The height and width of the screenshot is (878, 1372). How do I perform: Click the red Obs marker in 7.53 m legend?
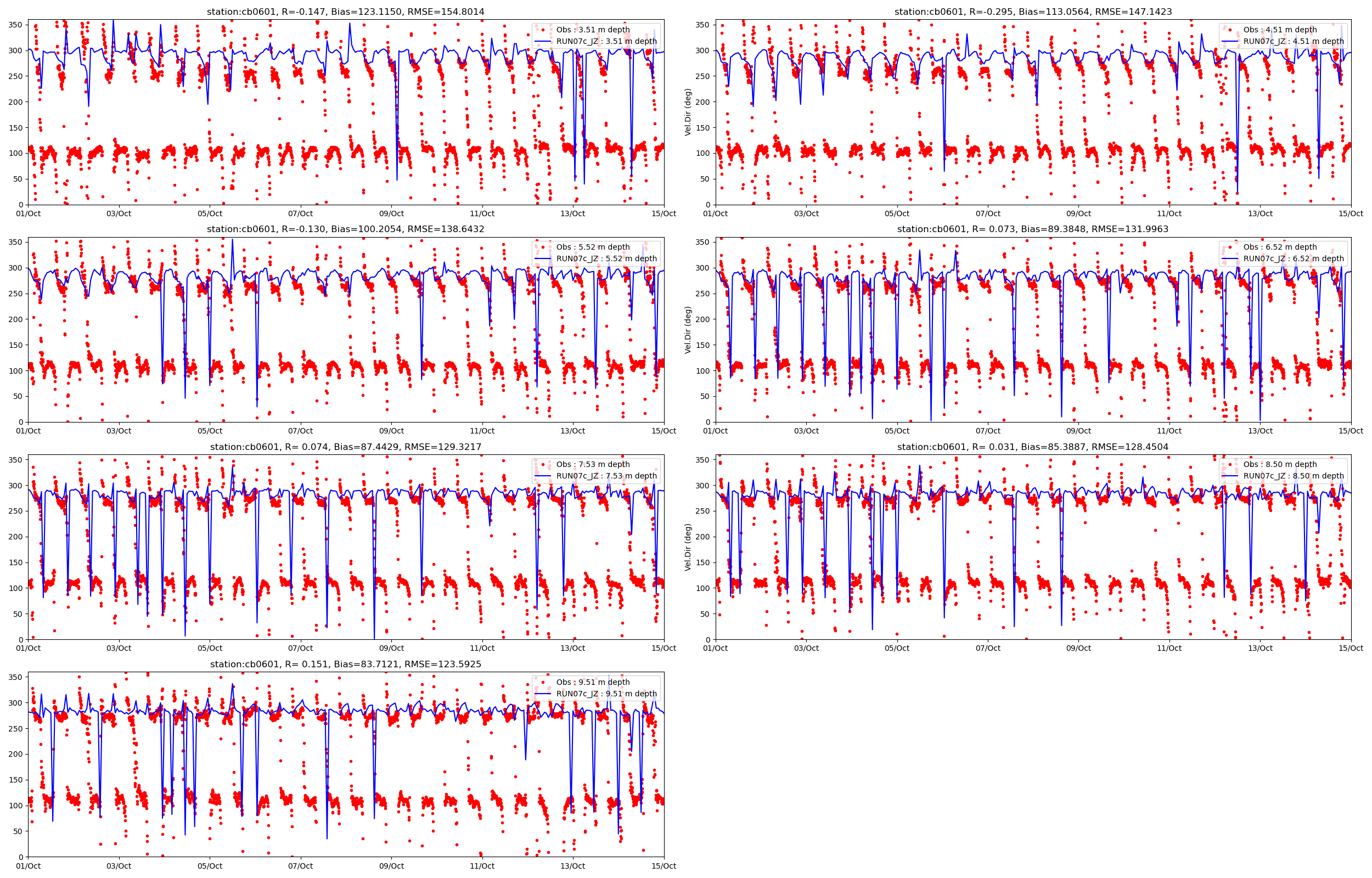[x=543, y=464]
